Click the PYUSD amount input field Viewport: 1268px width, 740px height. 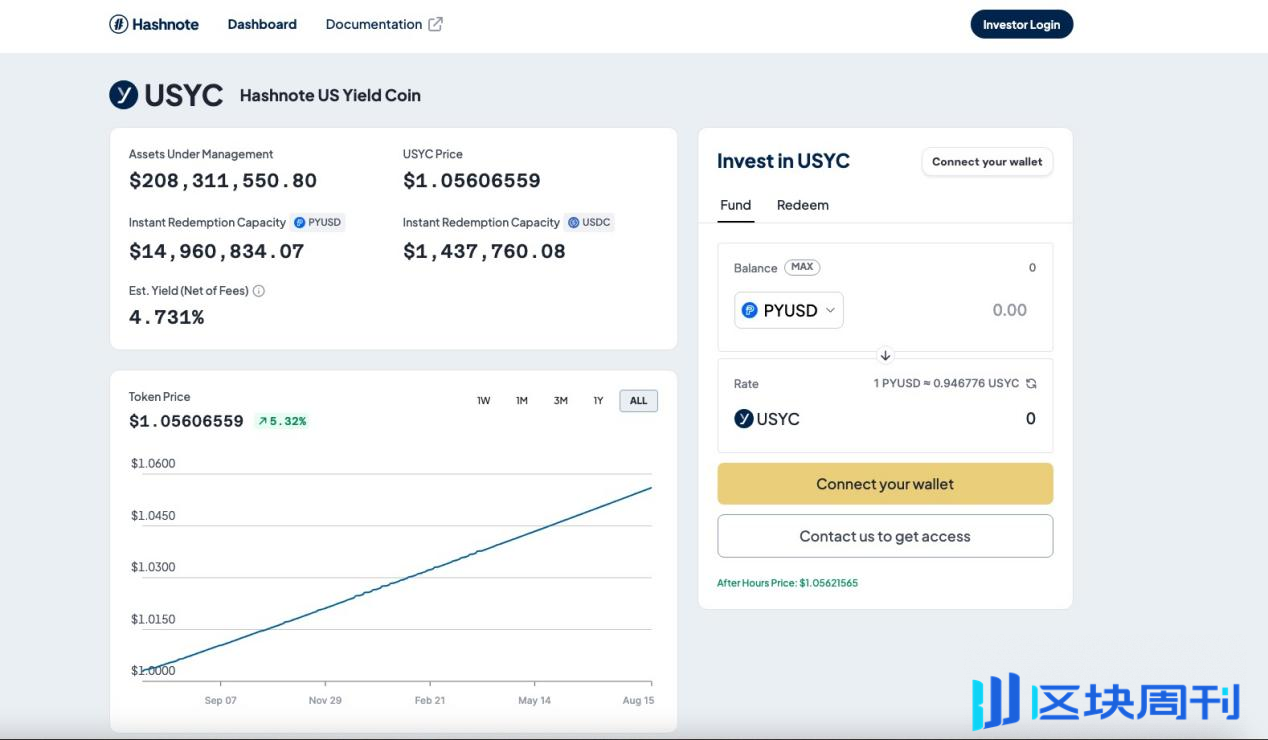(960, 310)
